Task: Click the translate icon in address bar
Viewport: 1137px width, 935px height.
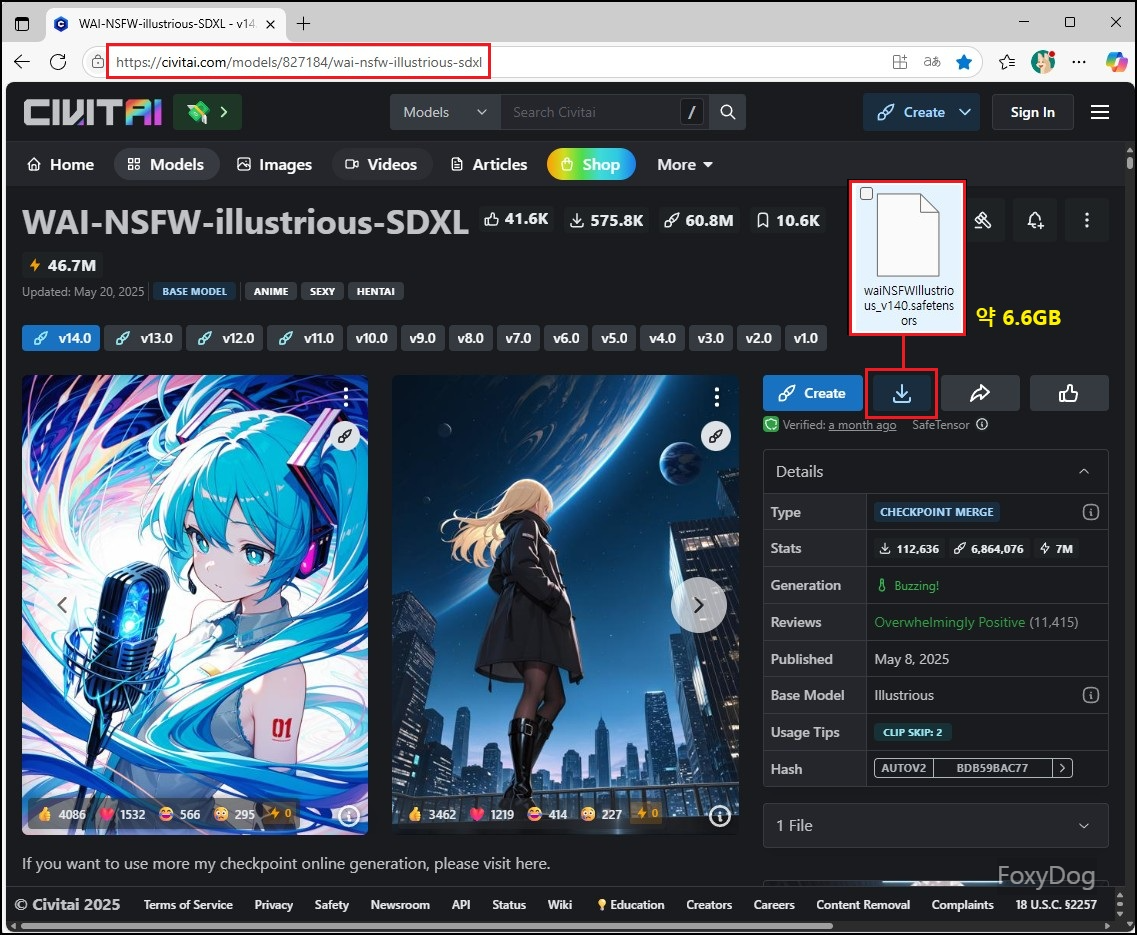Action: pos(932,62)
